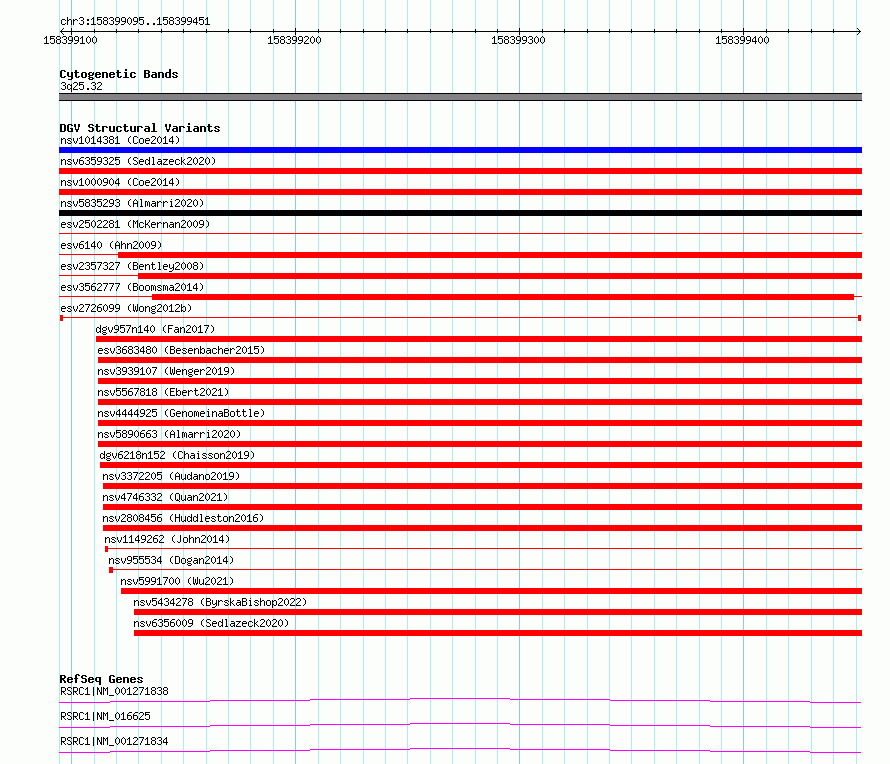Click ruler position 158399300
This screenshot has width=890, height=764.
click(x=518, y=40)
